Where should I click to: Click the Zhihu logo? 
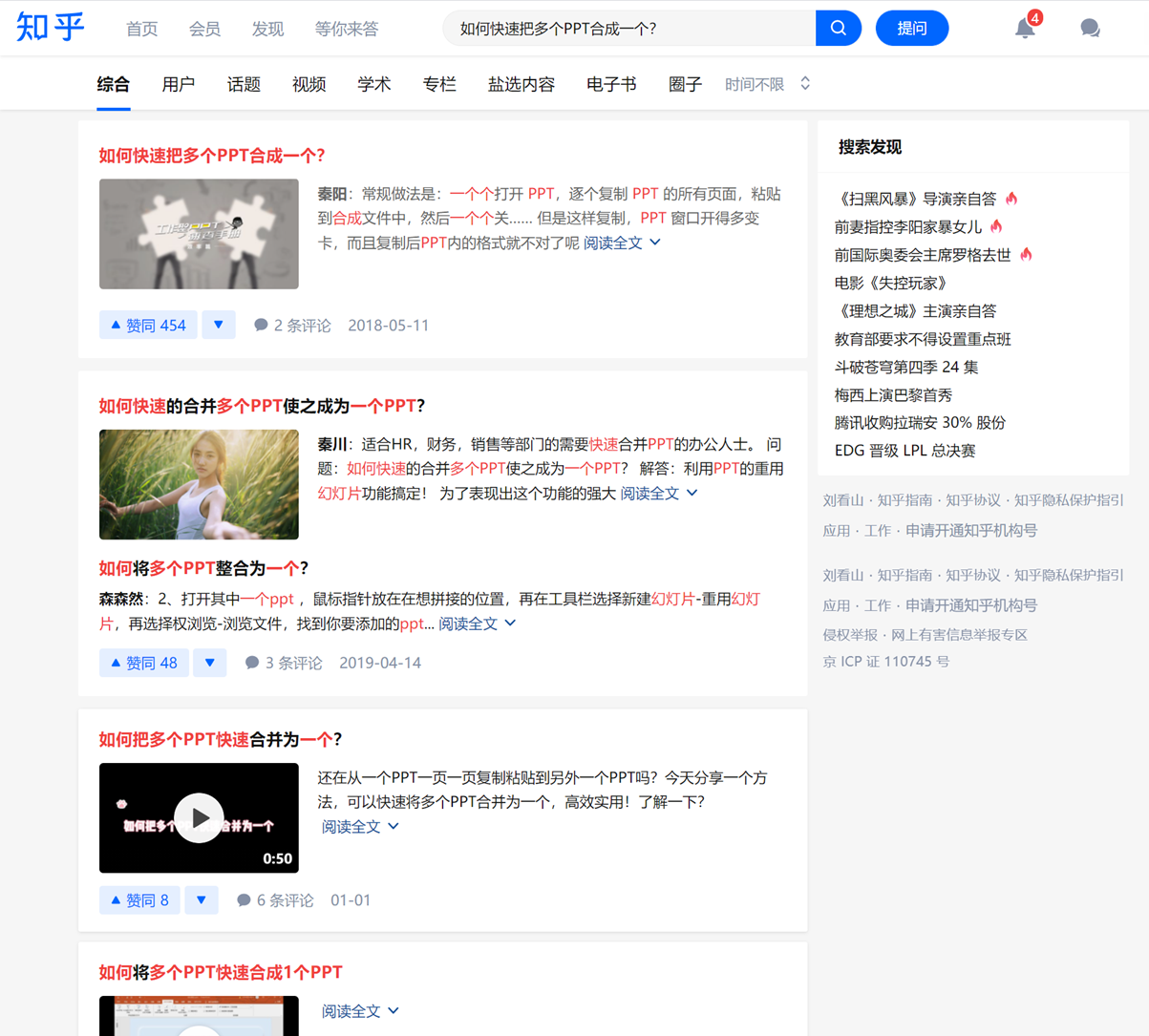pyautogui.click(x=51, y=28)
